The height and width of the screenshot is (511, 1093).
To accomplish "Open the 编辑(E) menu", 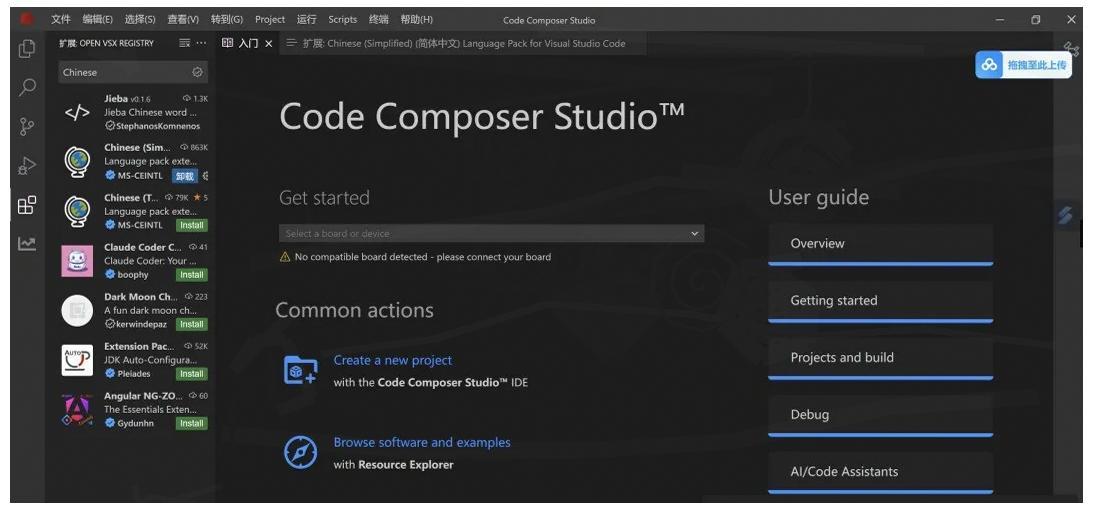I will [98, 20].
